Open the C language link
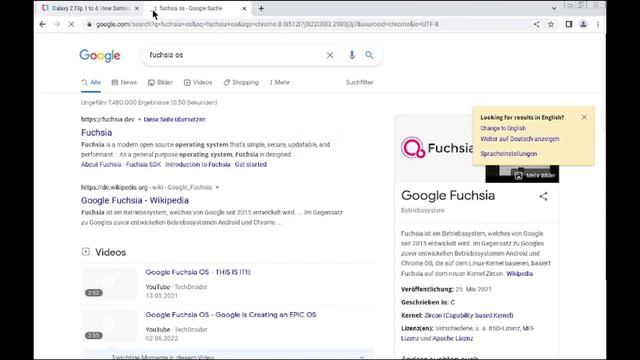 (453, 302)
